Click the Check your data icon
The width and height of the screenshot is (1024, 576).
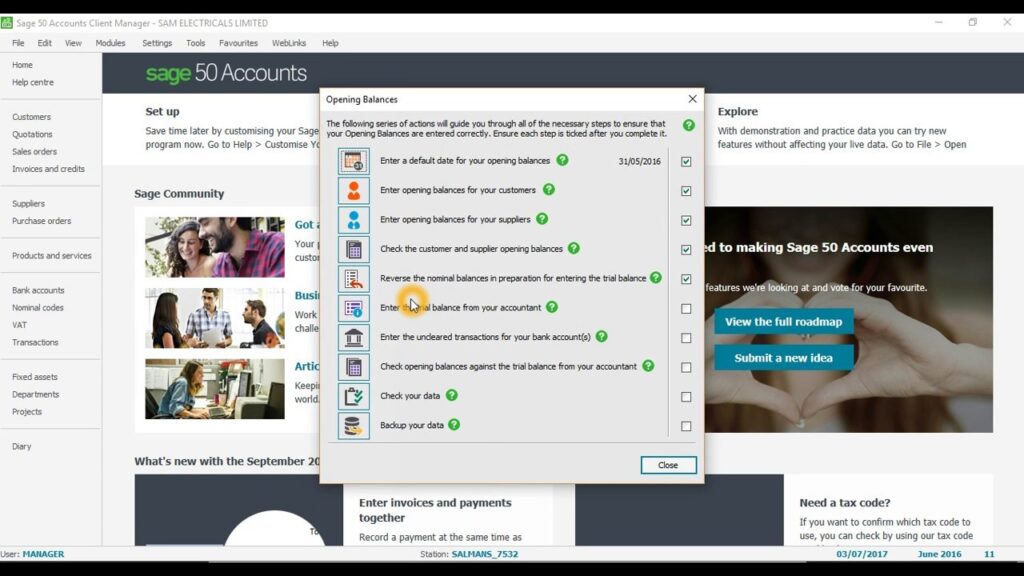point(353,396)
